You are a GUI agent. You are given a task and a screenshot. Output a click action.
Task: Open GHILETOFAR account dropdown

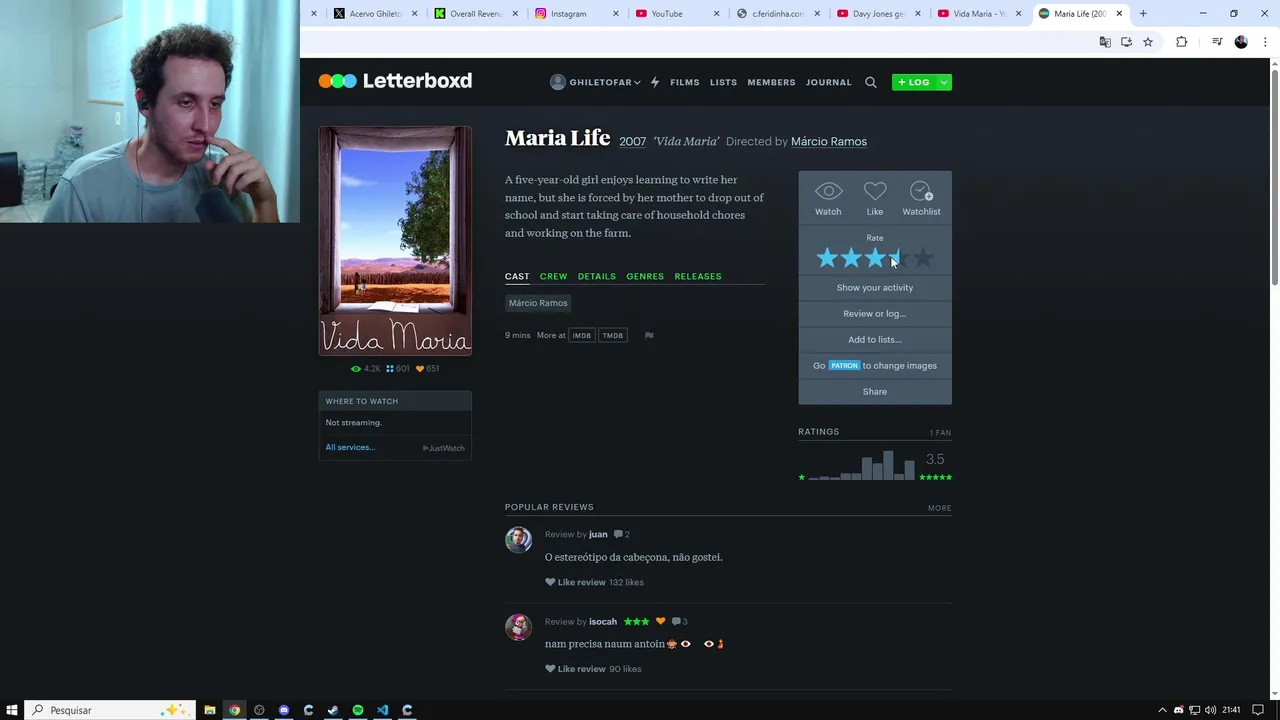[595, 82]
